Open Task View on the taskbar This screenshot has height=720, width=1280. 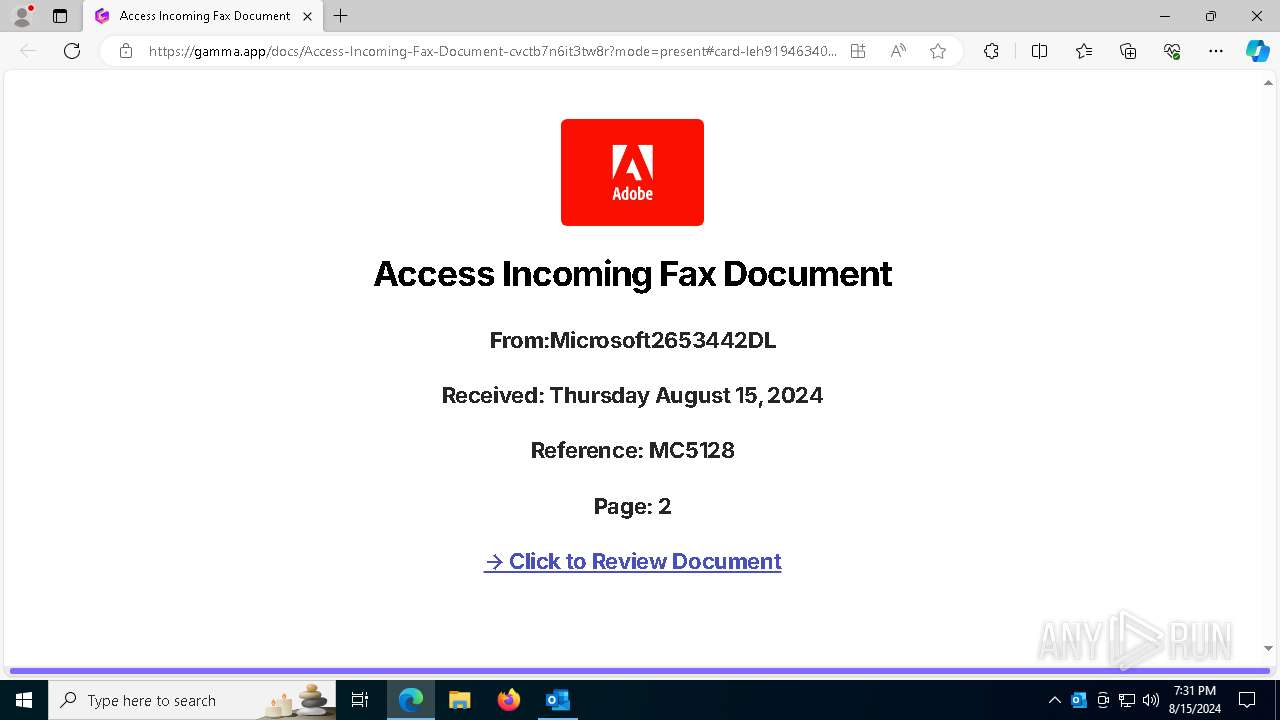pyautogui.click(x=361, y=700)
